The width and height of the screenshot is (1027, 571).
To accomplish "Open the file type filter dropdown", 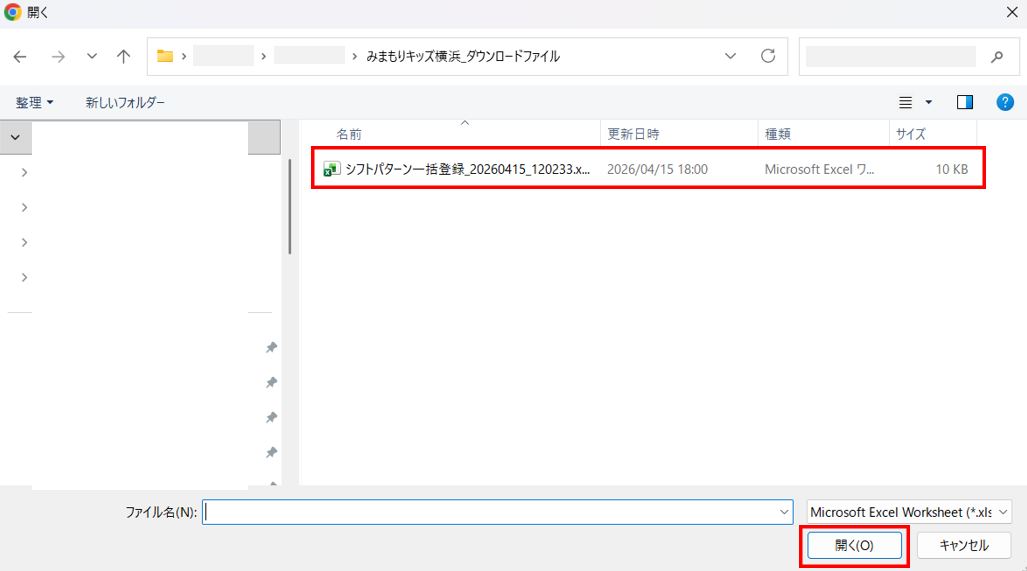I will pos(909,512).
